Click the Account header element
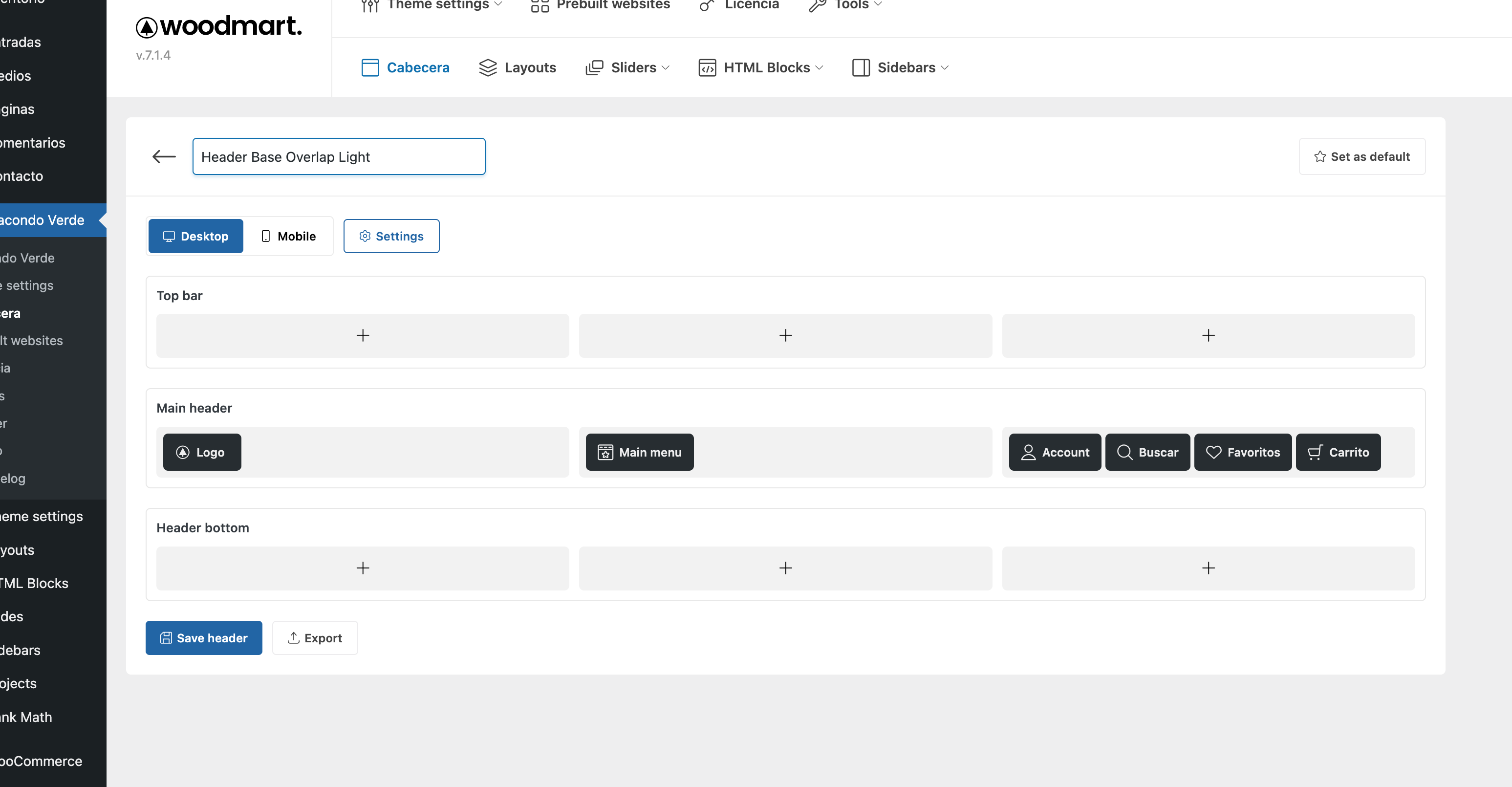The width and height of the screenshot is (1512, 787). 1054,452
